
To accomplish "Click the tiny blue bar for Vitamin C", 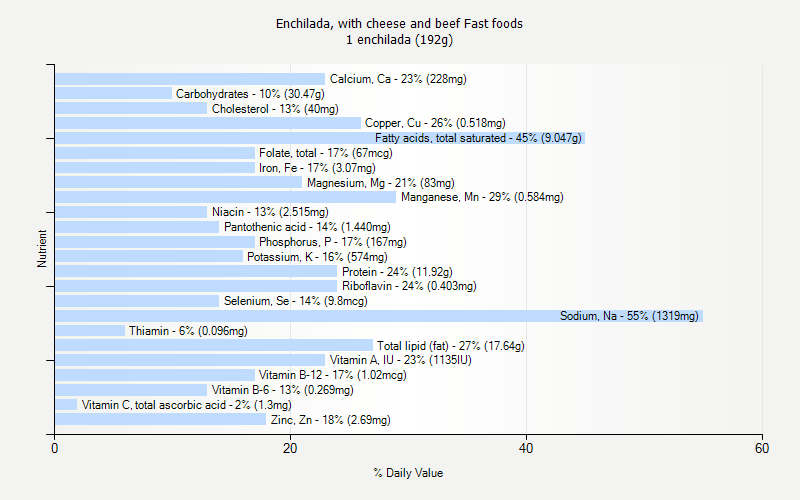I will coord(66,405).
